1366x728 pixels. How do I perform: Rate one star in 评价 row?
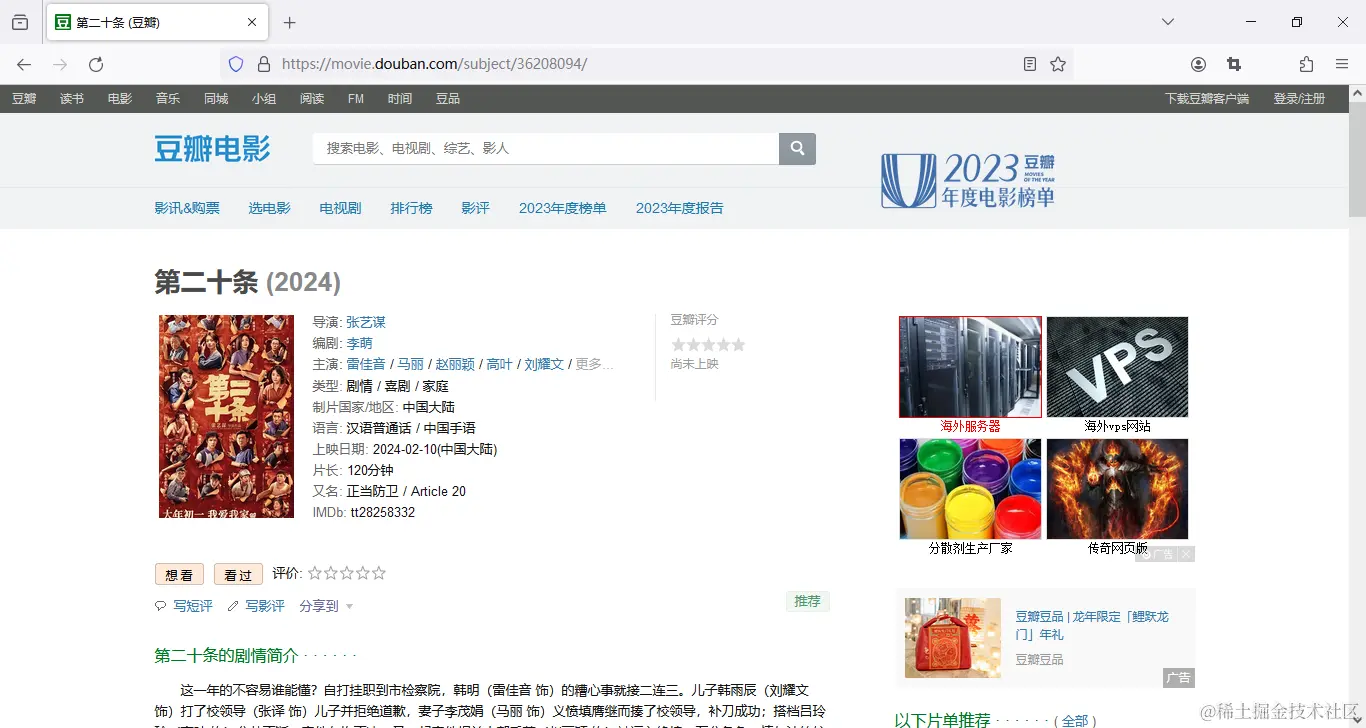[315, 573]
